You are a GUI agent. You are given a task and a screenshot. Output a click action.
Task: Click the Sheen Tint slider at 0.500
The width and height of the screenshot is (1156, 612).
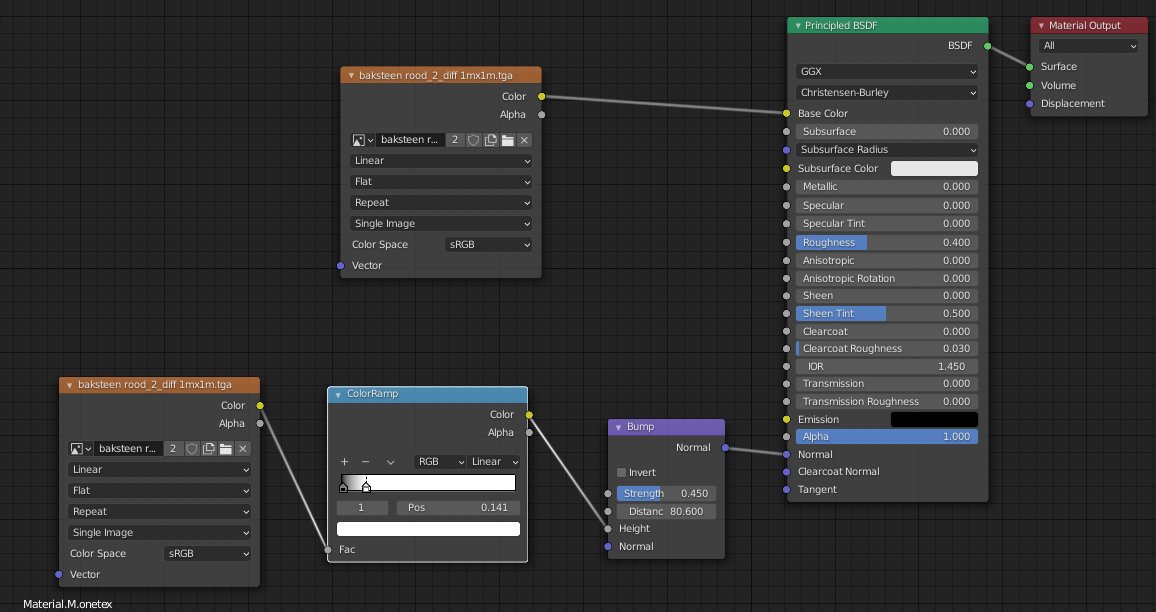click(887, 313)
